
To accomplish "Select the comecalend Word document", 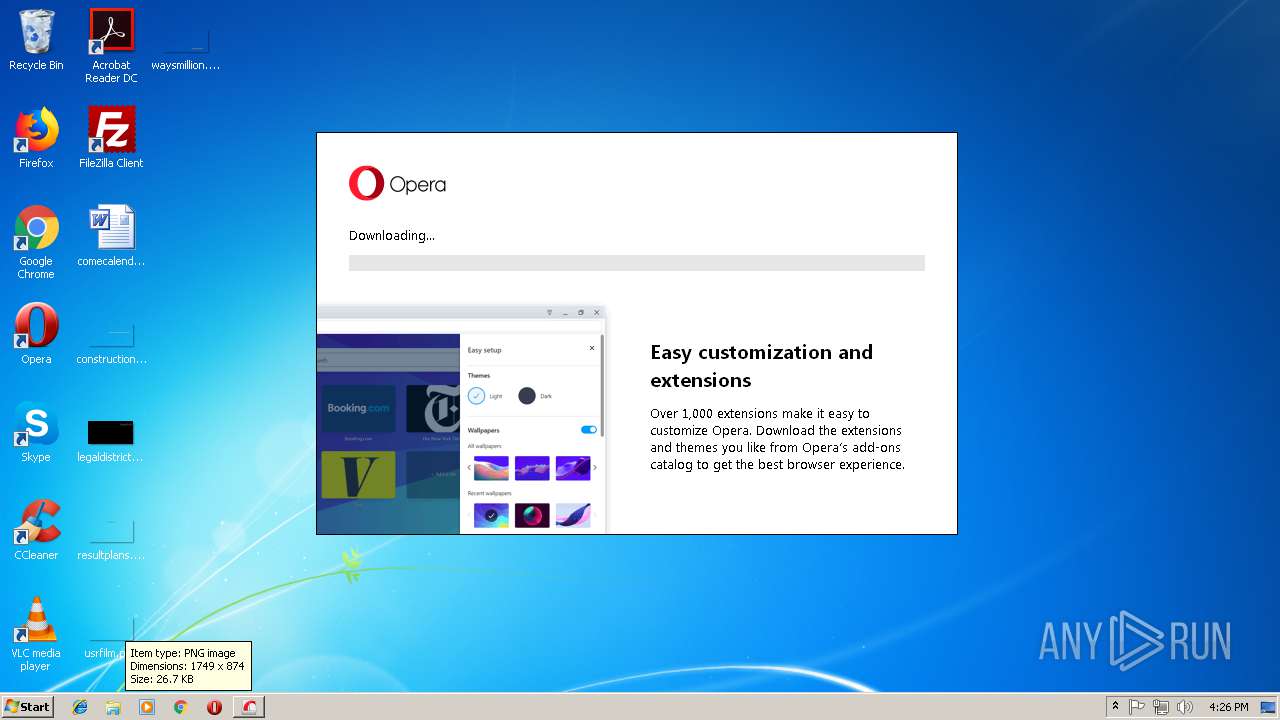I will pos(111,236).
